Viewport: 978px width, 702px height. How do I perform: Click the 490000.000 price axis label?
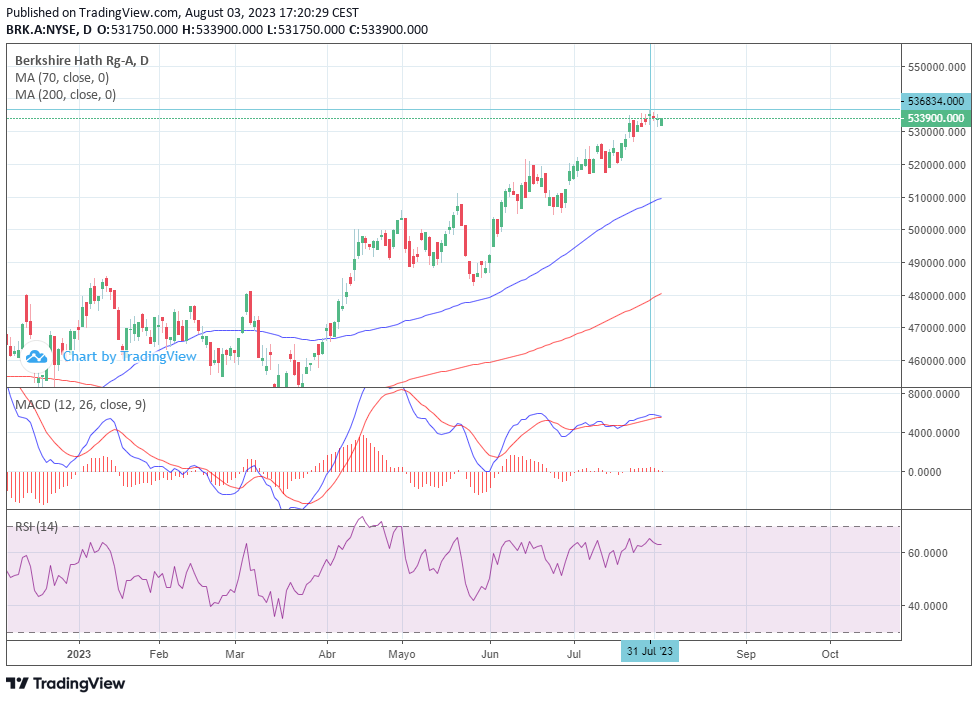pyautogui.click(x=937, y=263)
